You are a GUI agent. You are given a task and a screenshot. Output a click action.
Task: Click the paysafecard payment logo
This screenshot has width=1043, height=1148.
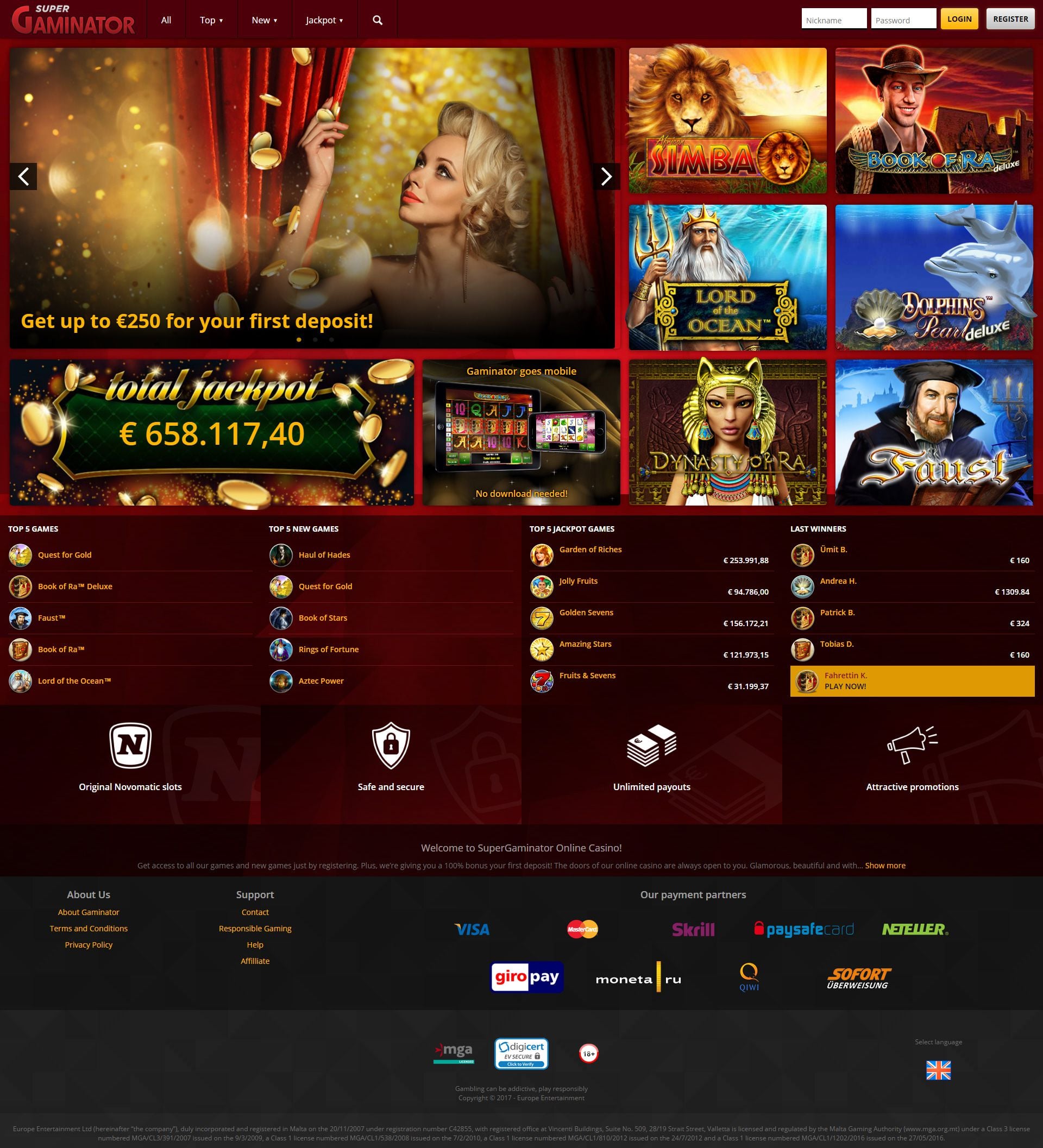(804, 929)
